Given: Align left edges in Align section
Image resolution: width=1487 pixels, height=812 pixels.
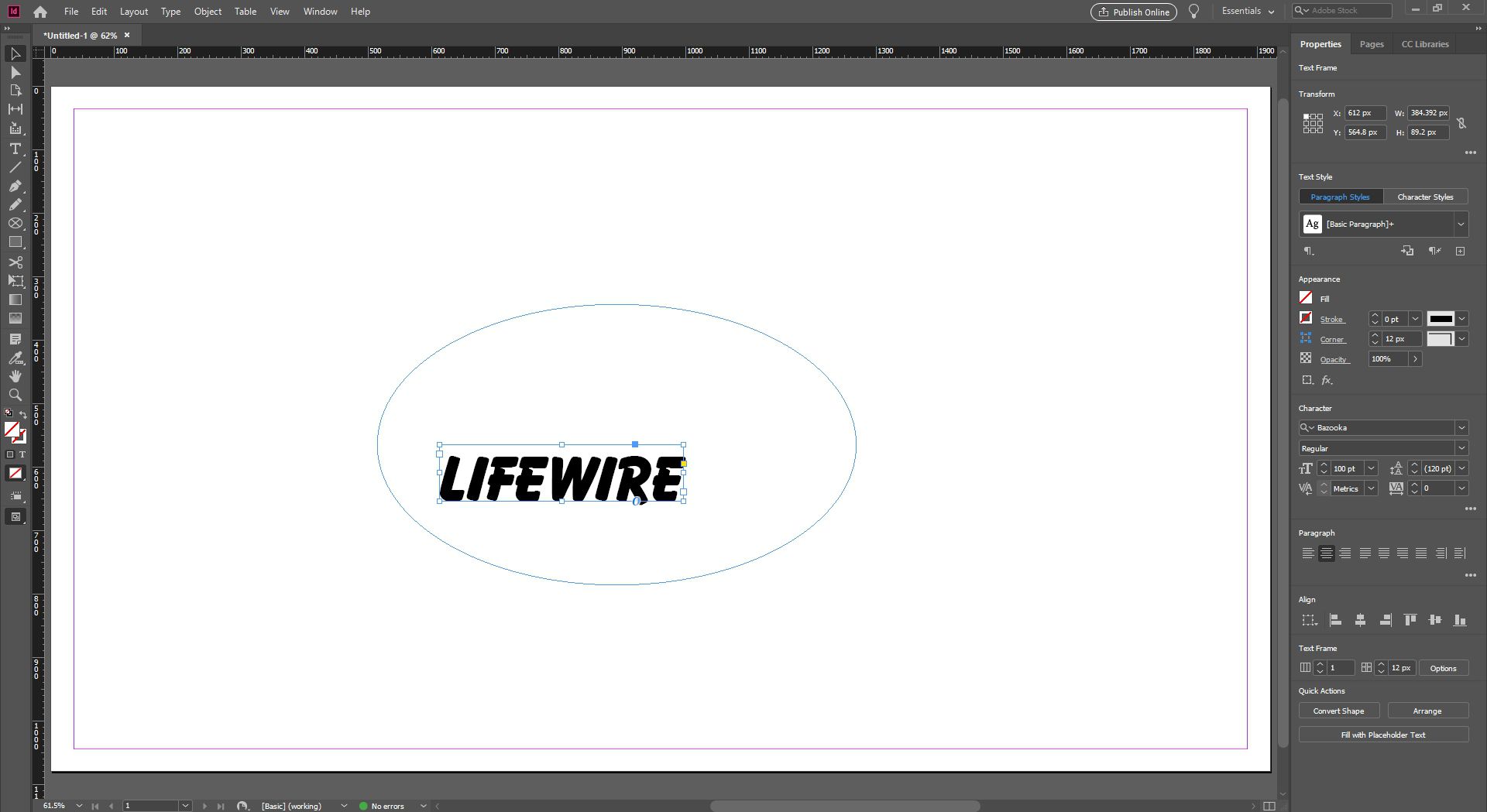Looking at the screenshot, I should pyautogui.click(x=1335, y=620).
